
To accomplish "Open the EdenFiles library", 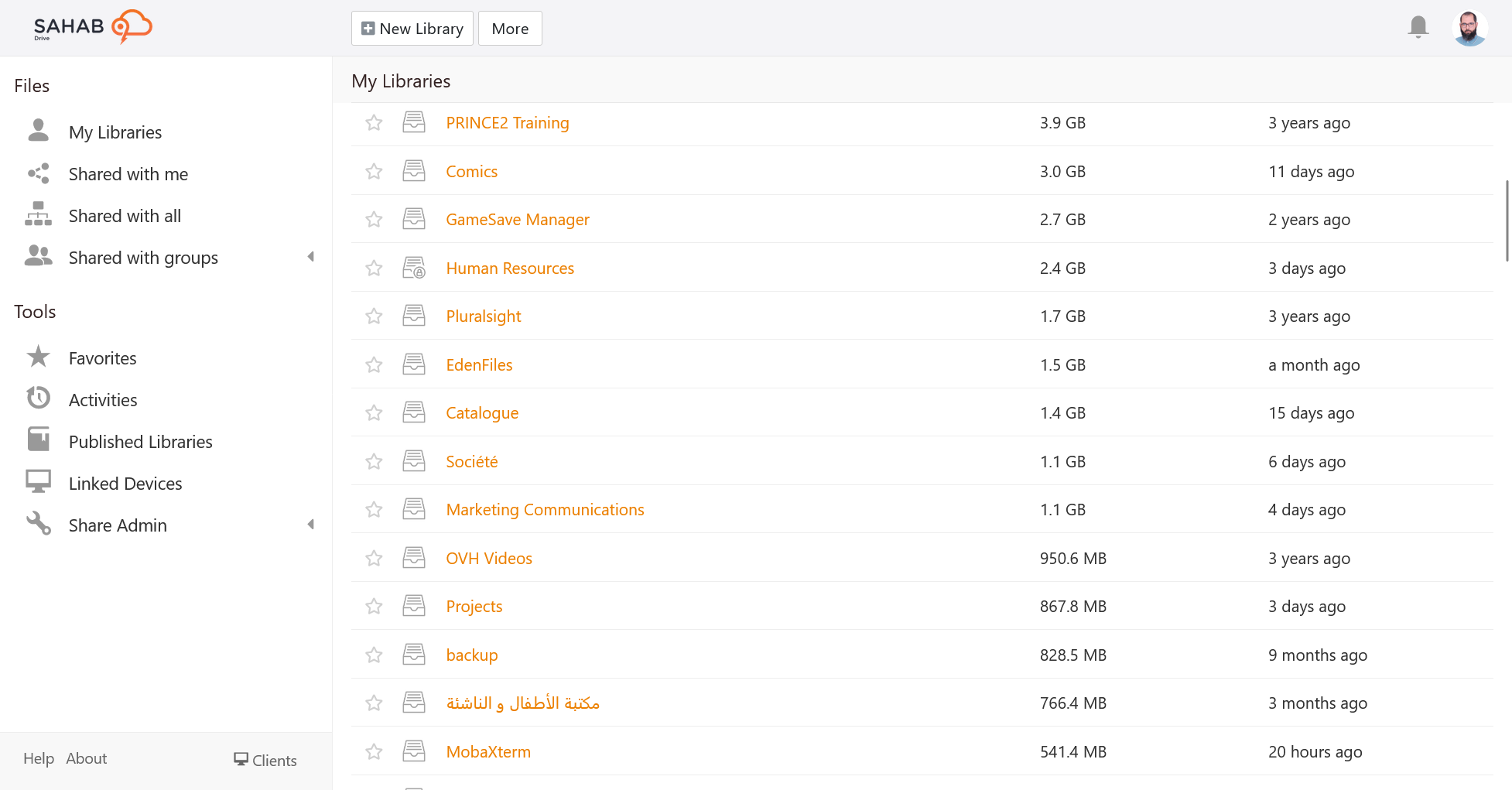I will 479,365.
